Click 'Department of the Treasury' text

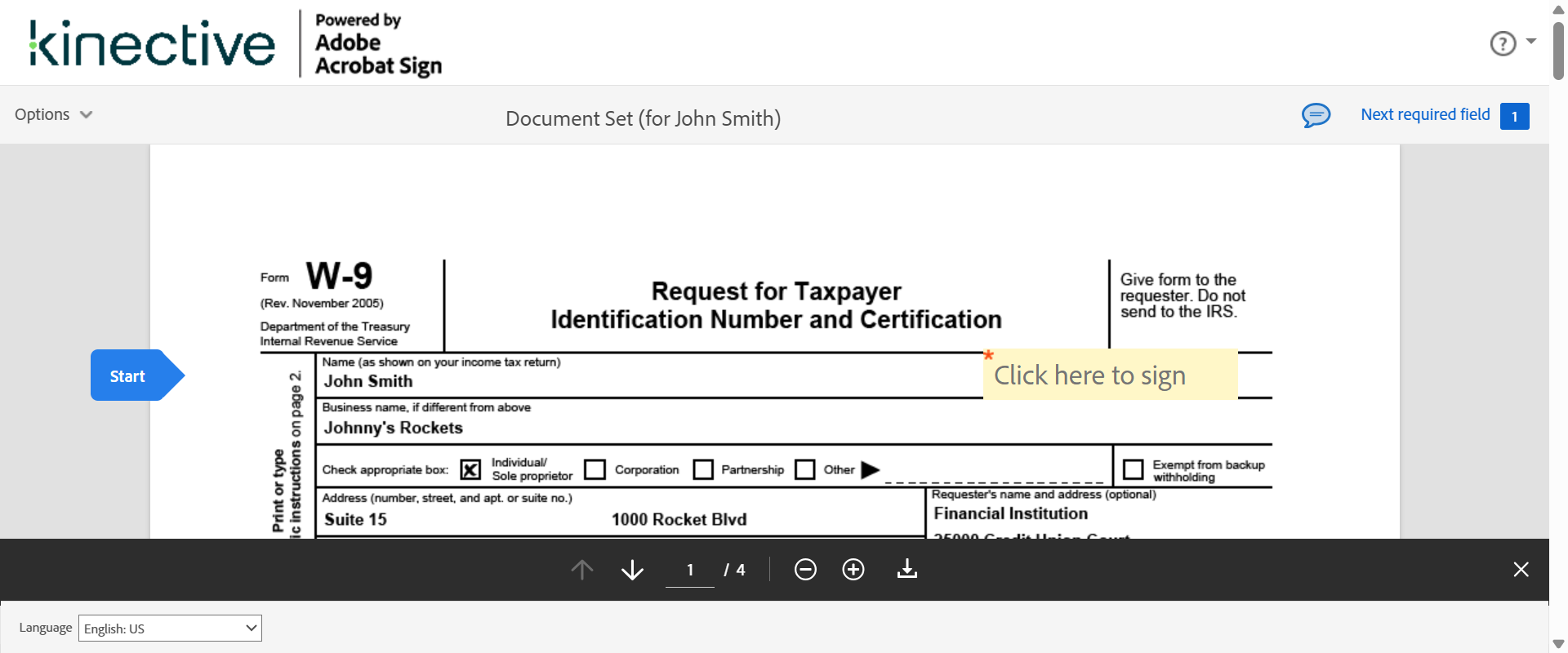(x=335, y=326)
